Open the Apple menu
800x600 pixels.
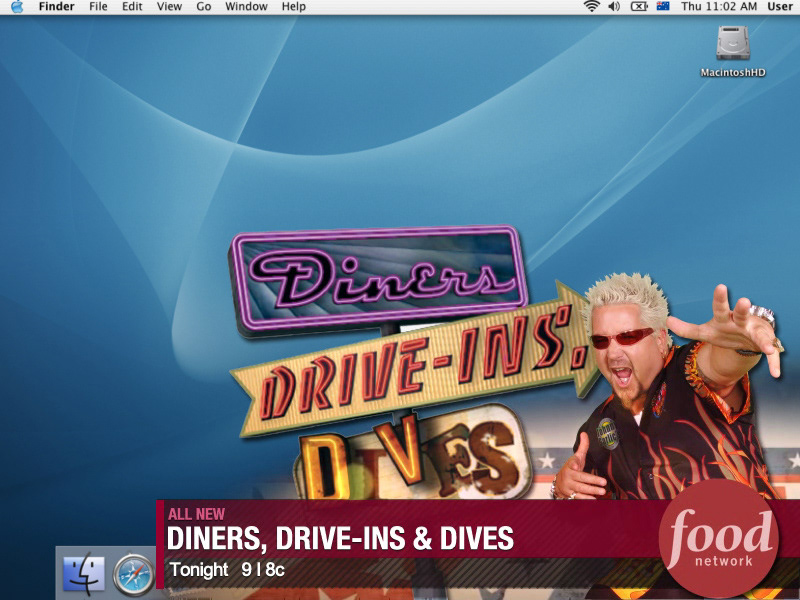17,7
